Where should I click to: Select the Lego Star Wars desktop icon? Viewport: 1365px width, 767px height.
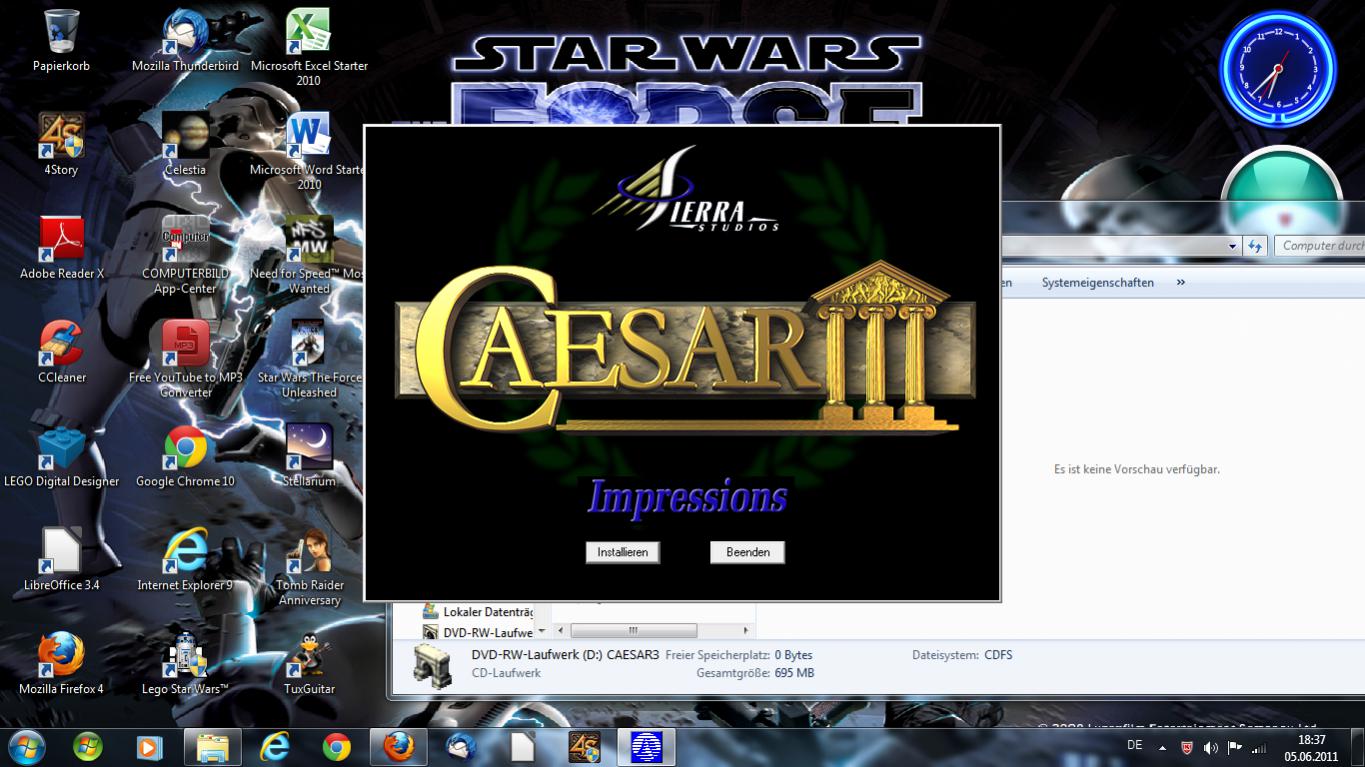click(185, 664)
